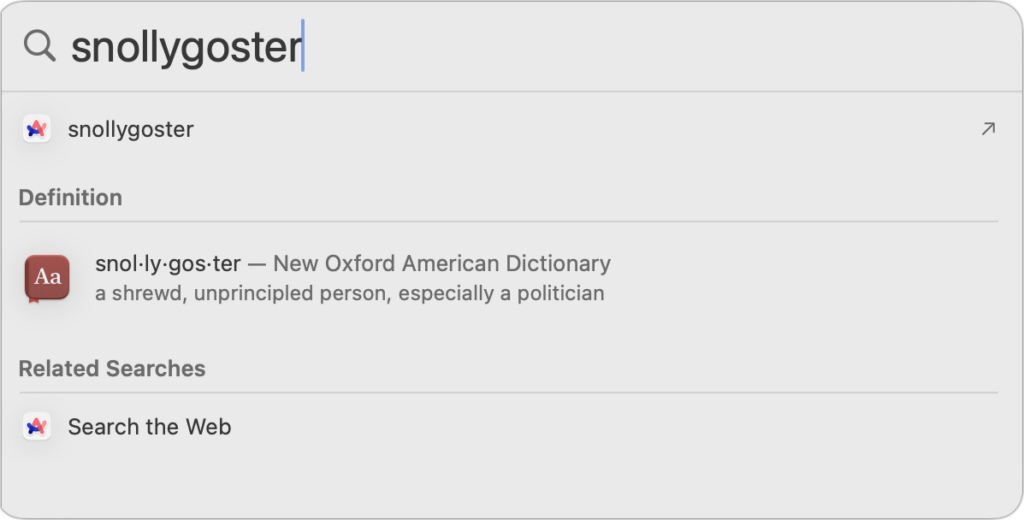Click the diagonal arrow on the snollygoster row
The width and height of the screenshot is (1024, 520).
point(988,129)
